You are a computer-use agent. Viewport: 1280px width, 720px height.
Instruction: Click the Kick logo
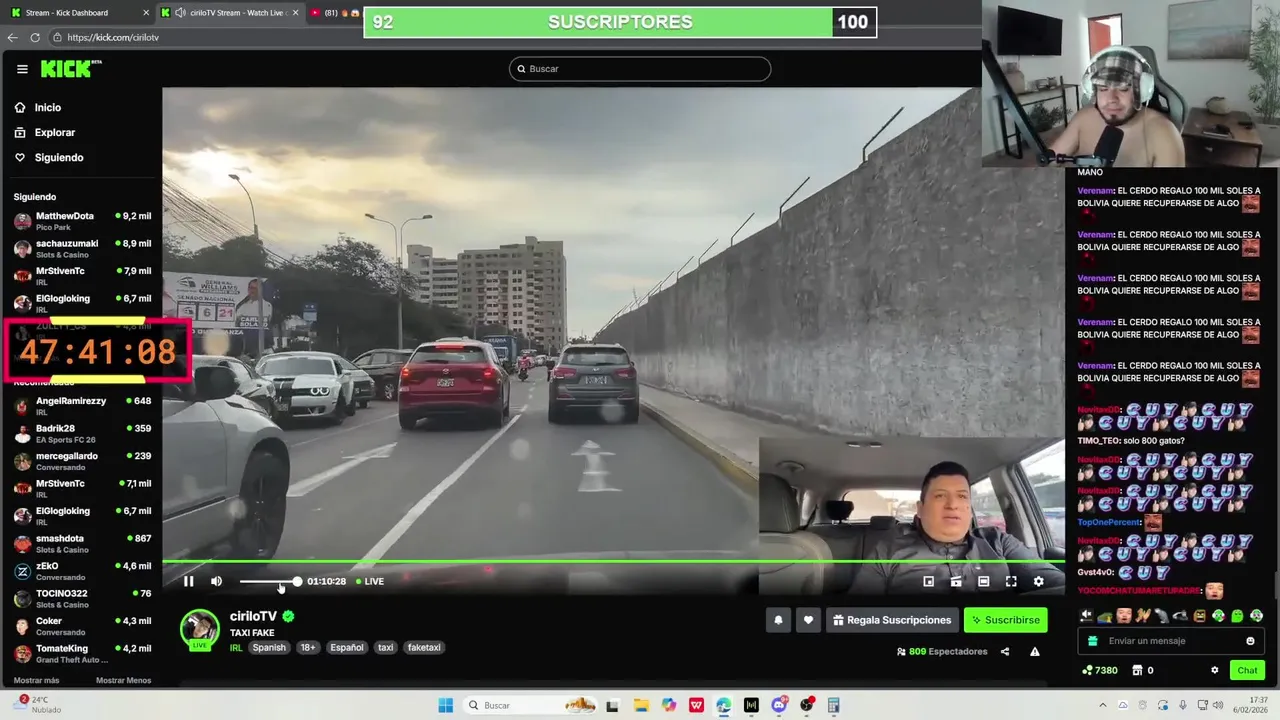(70, 68)
